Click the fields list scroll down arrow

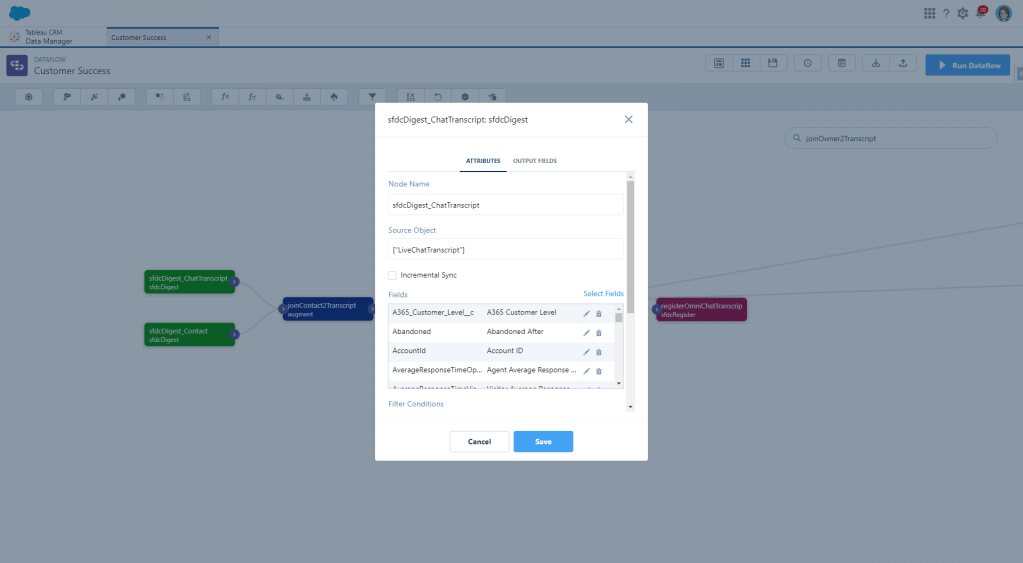pos(619,383)
